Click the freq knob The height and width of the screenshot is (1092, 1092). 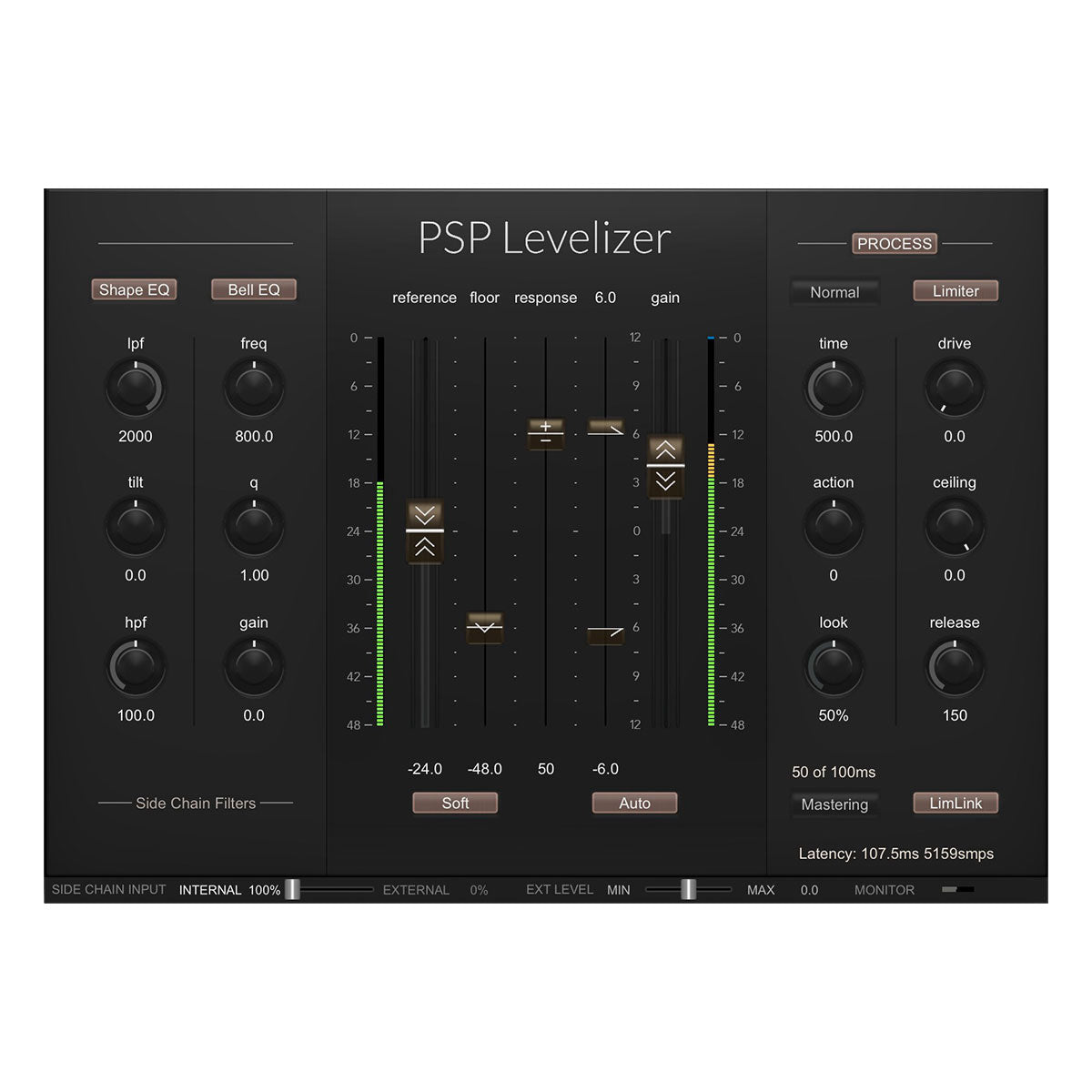tap(254, 387)
